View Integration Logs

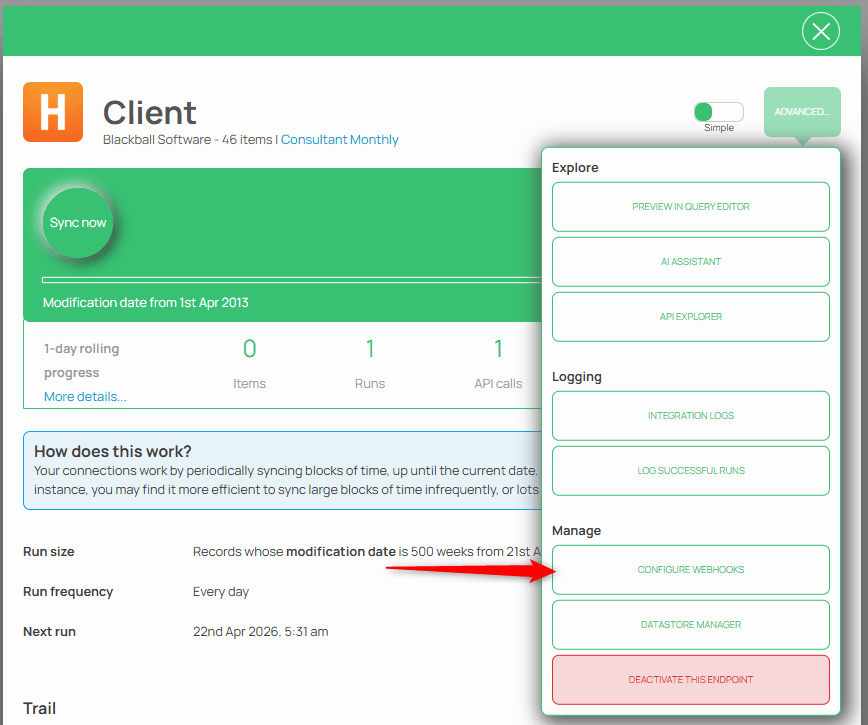(690, 416)
